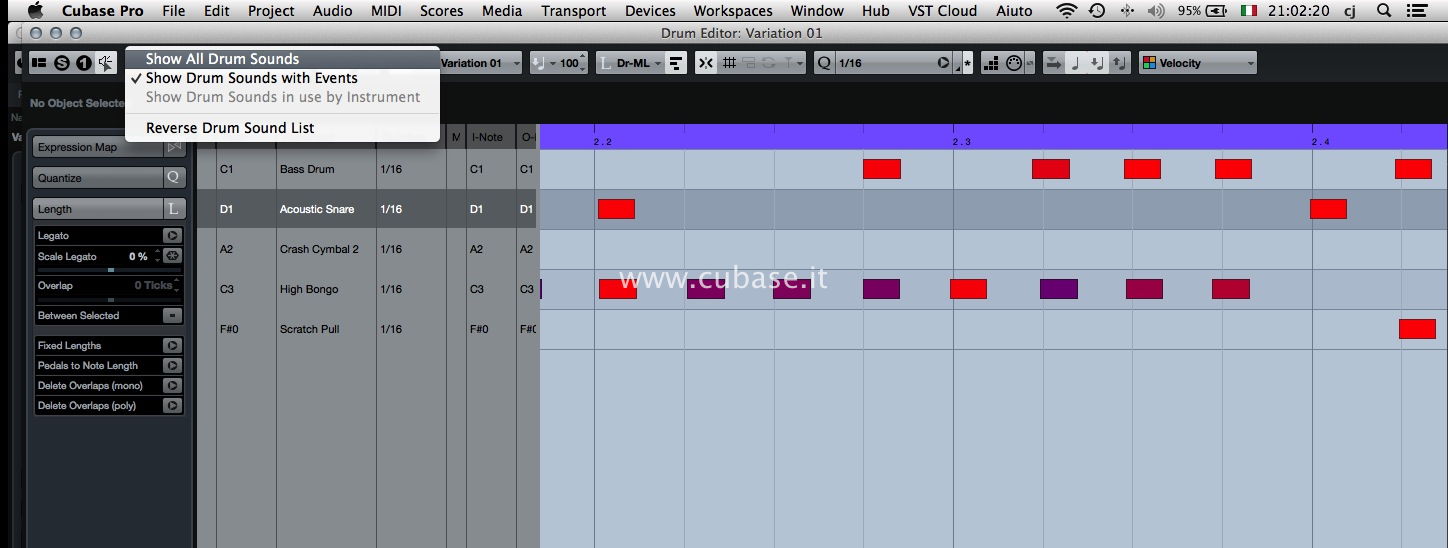Select the red Scratch Pull note

coord(1417,329)
